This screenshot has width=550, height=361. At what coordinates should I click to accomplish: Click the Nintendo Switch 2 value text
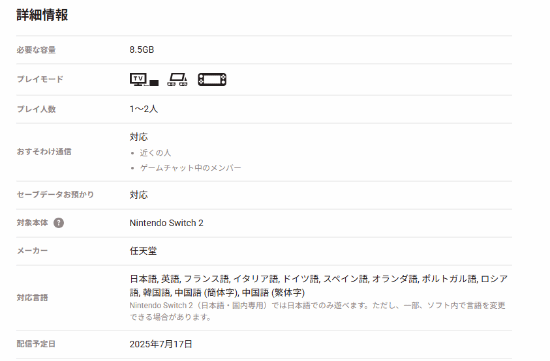tap(166, 223)
